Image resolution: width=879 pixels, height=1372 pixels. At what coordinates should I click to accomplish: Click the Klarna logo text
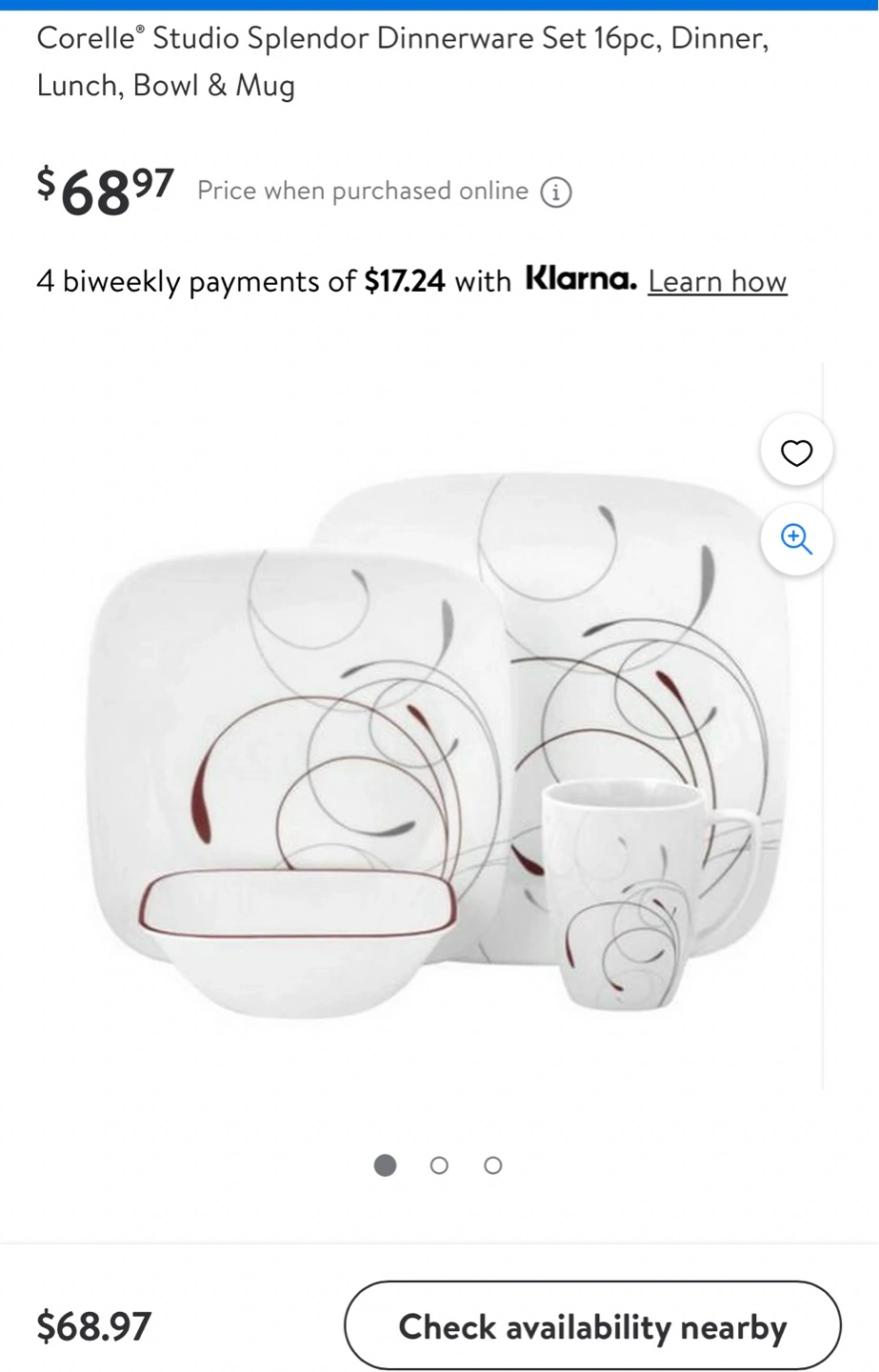pyautogui.click(x=581, y=279)
